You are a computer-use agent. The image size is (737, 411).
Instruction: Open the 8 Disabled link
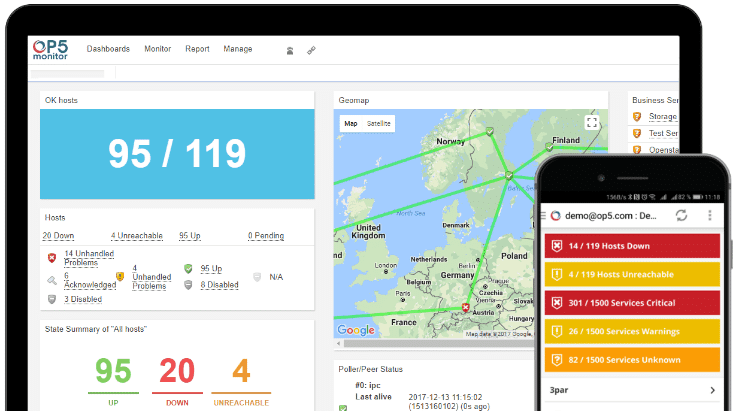(220, 285)
